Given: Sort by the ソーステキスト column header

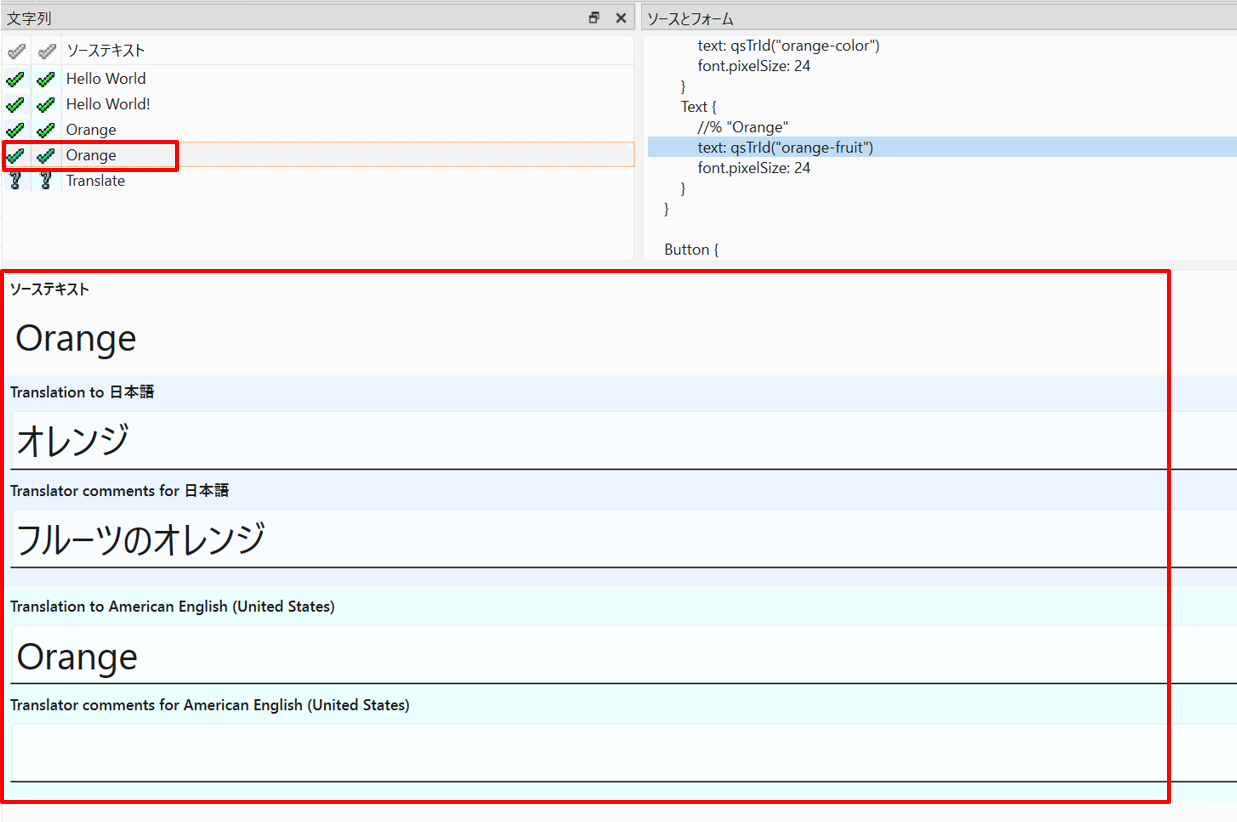Looking at the screenshot, I should [x=105, y=51].
